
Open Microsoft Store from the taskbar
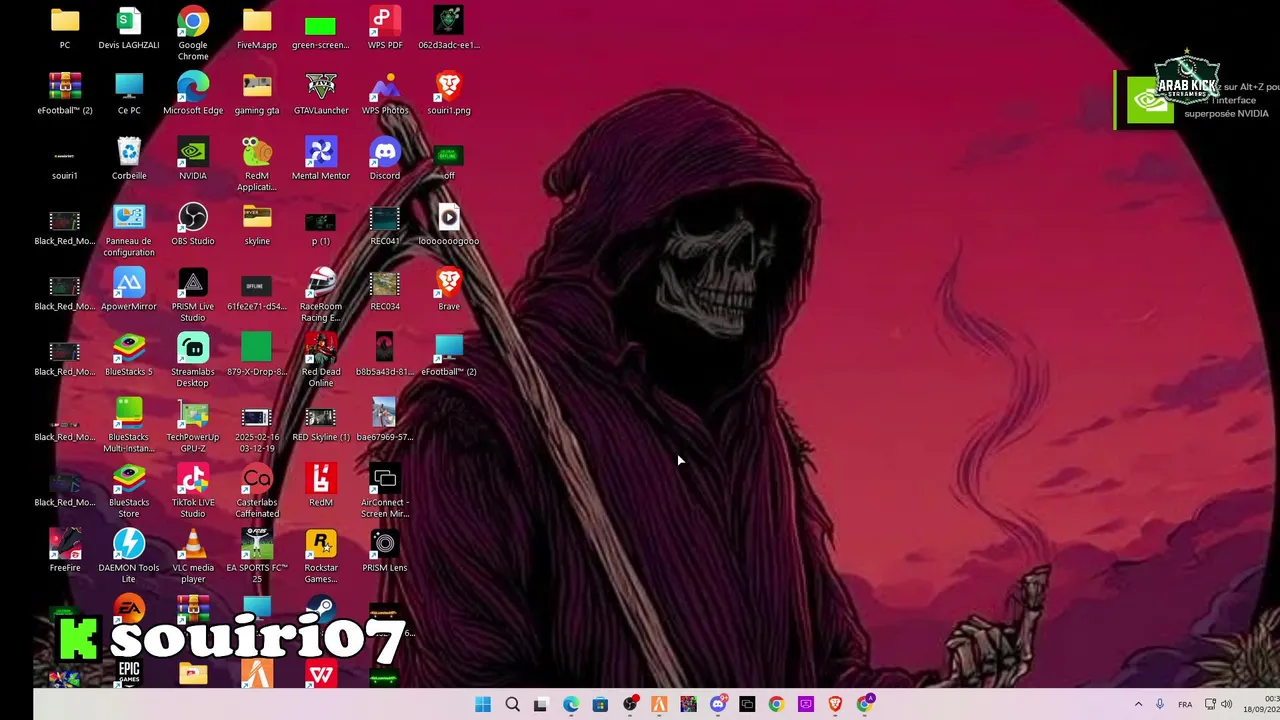click(x=600, y=704)
